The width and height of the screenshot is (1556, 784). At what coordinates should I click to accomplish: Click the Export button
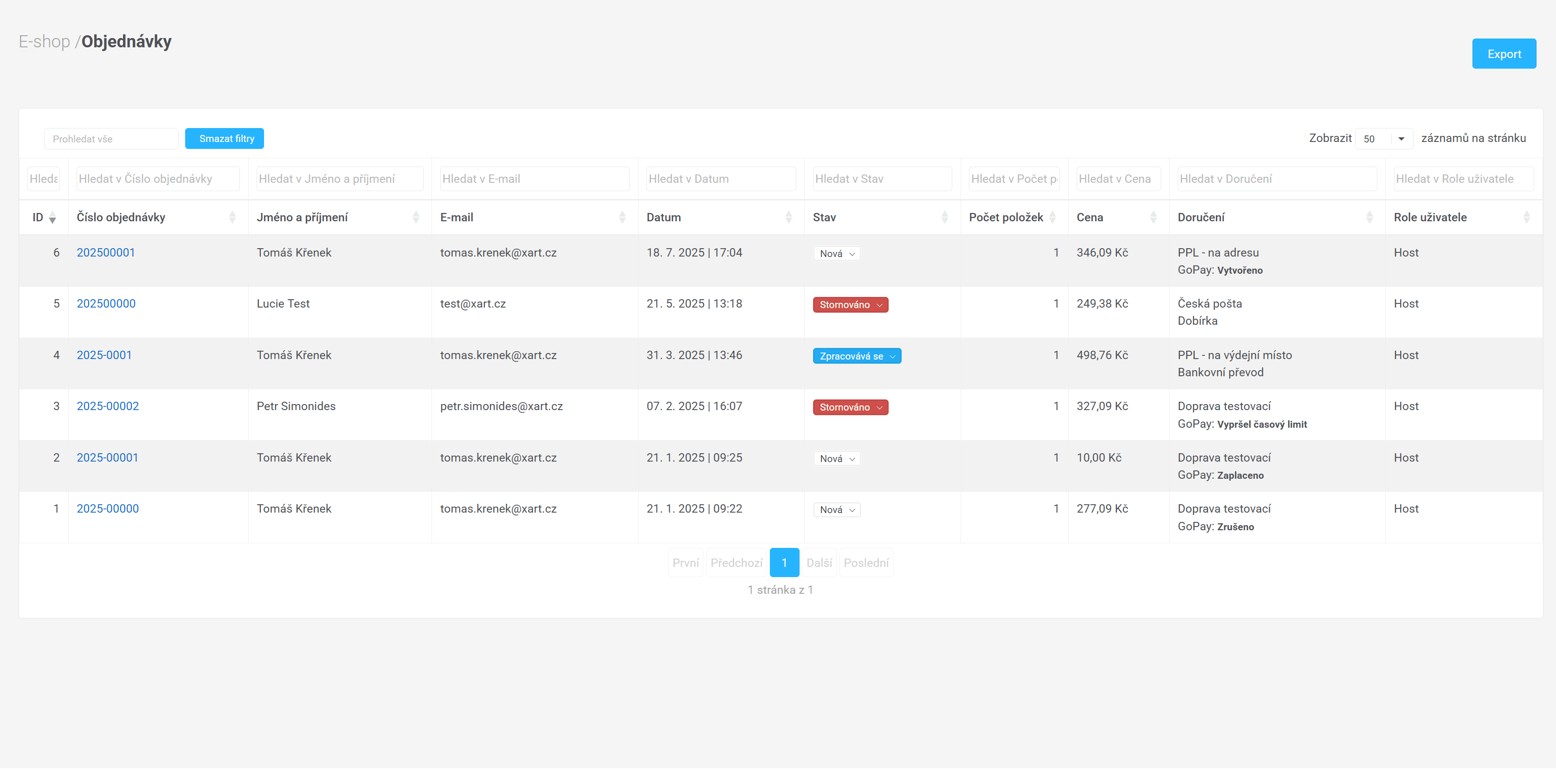(1504, 54)
